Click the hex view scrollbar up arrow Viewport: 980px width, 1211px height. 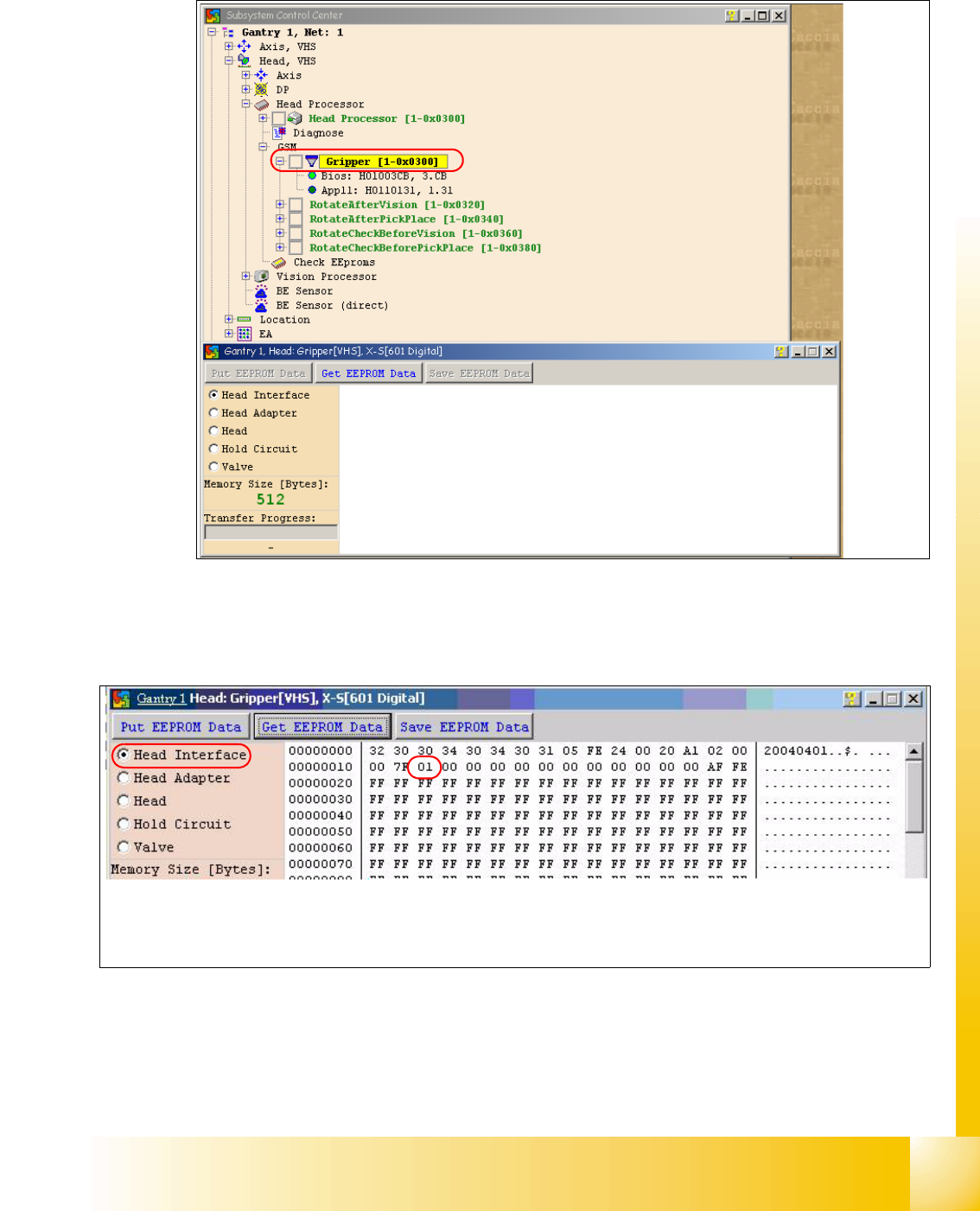pos(913,751)
